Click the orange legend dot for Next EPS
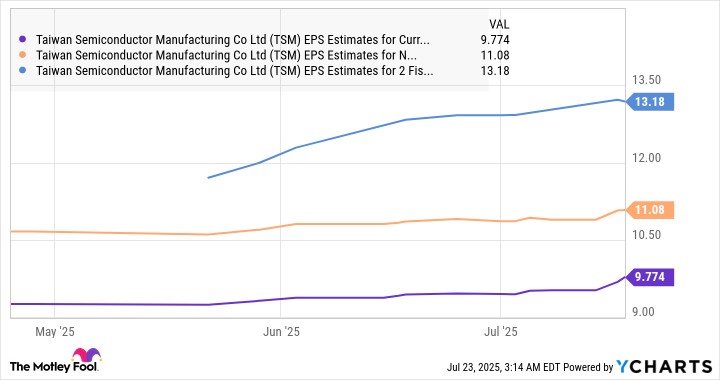The width and height of the screenshot is (720, 380). coord(22,55)
